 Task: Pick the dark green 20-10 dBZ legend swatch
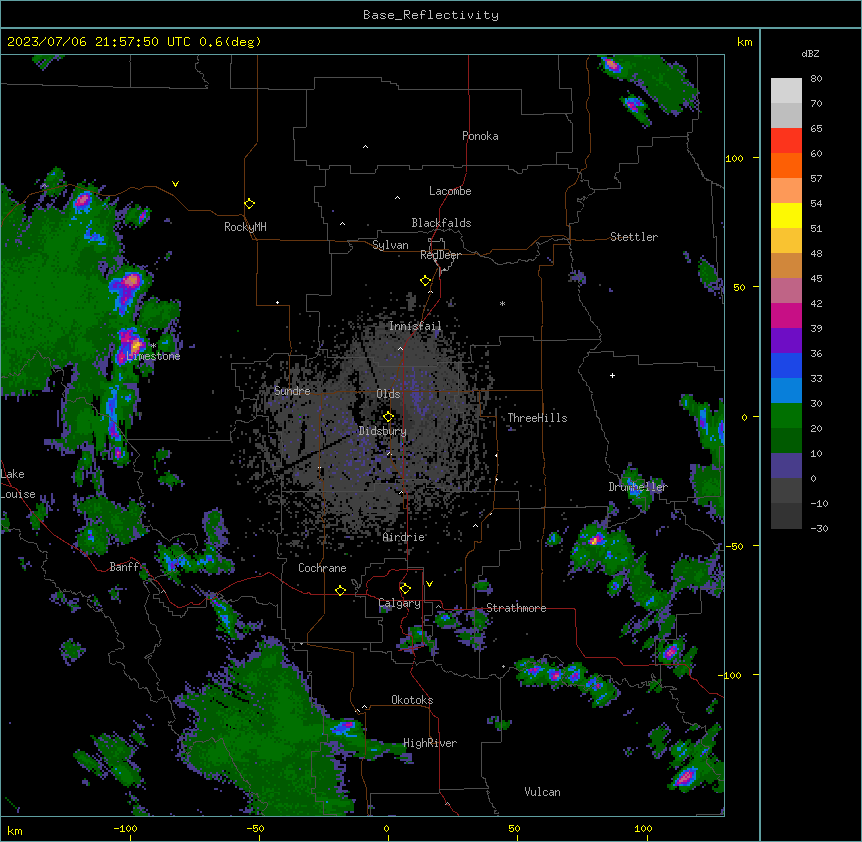[786, 441]
